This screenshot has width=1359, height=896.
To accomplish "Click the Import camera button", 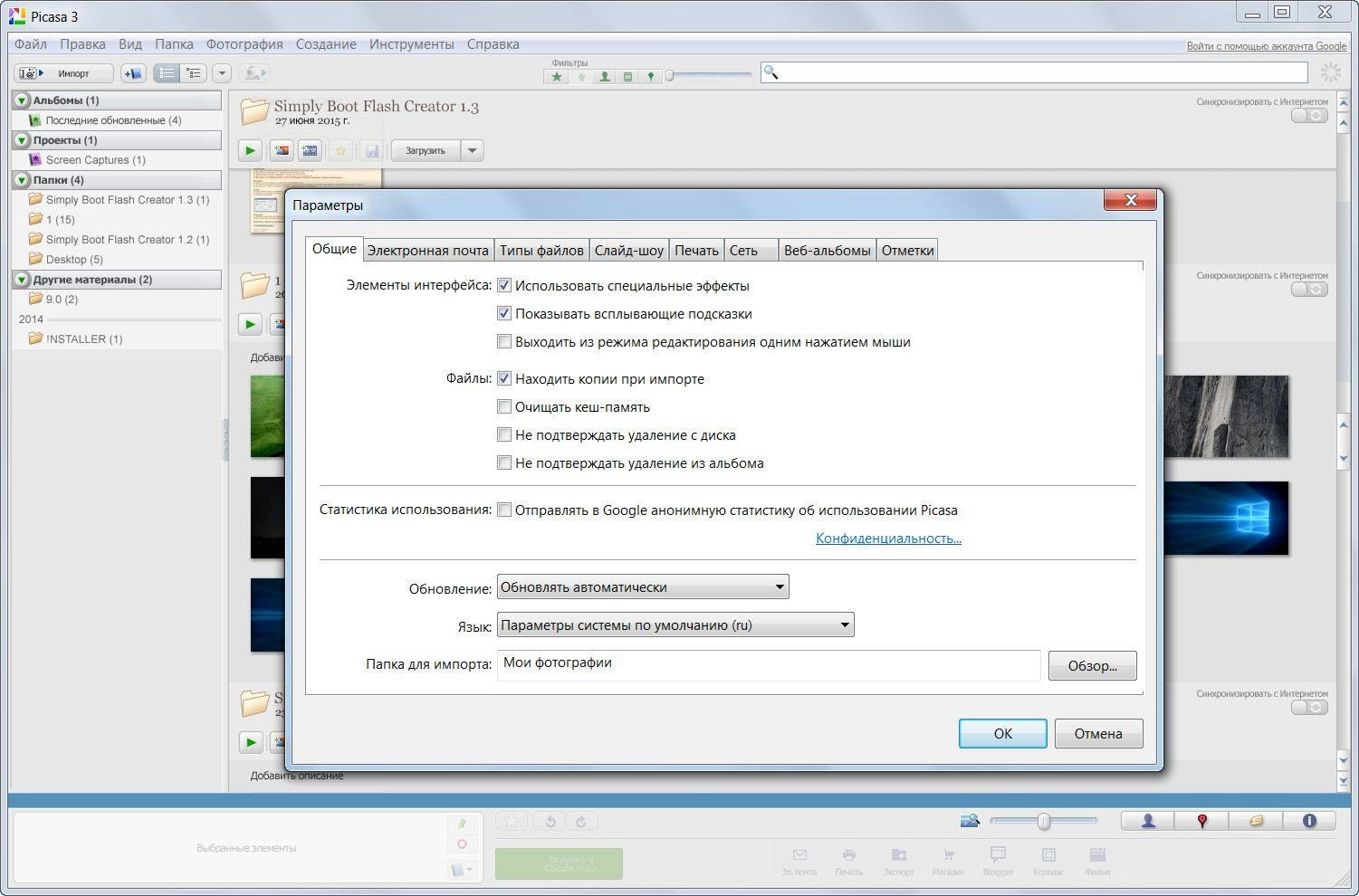I will point(63,73).
